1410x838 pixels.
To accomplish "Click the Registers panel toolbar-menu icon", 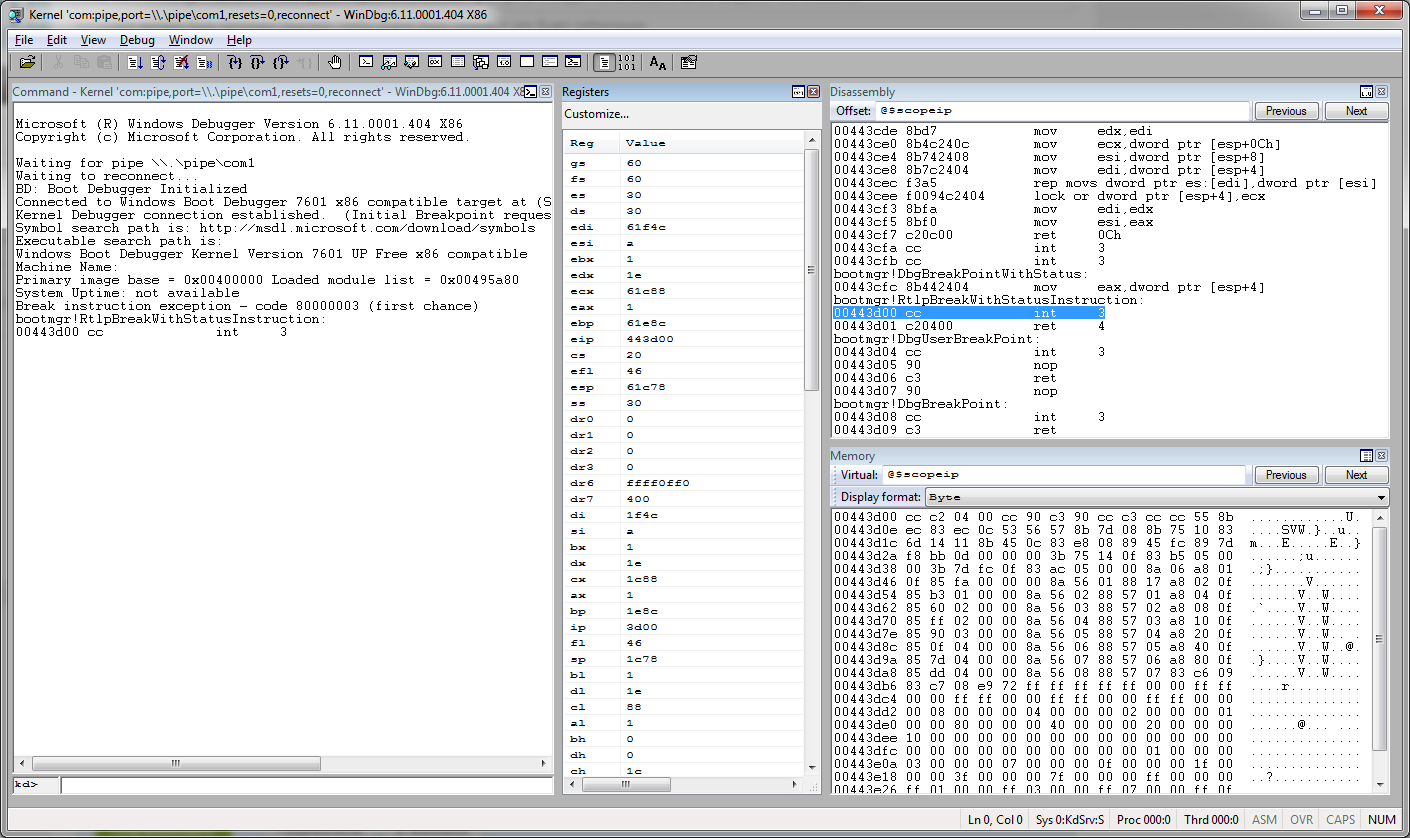I will [x=798, y=92].
